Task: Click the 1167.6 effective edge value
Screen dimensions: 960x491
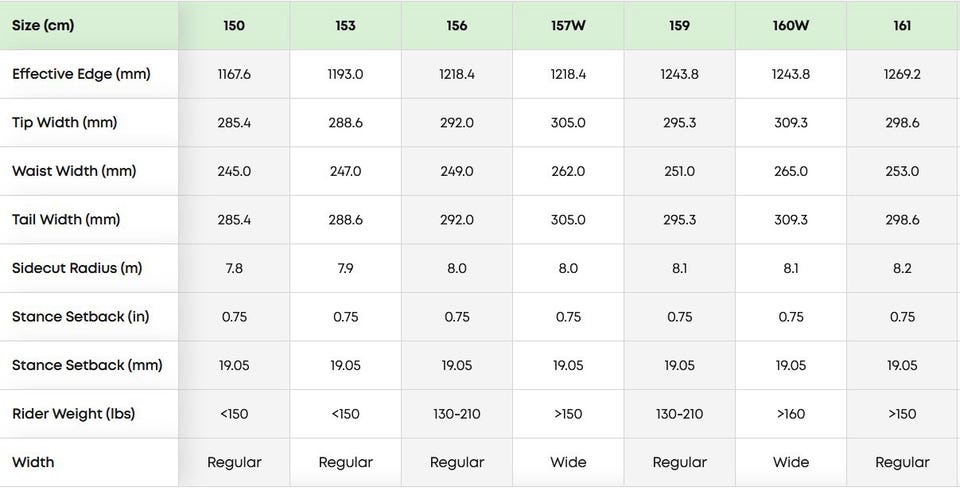Action: [x=234, y=74]
